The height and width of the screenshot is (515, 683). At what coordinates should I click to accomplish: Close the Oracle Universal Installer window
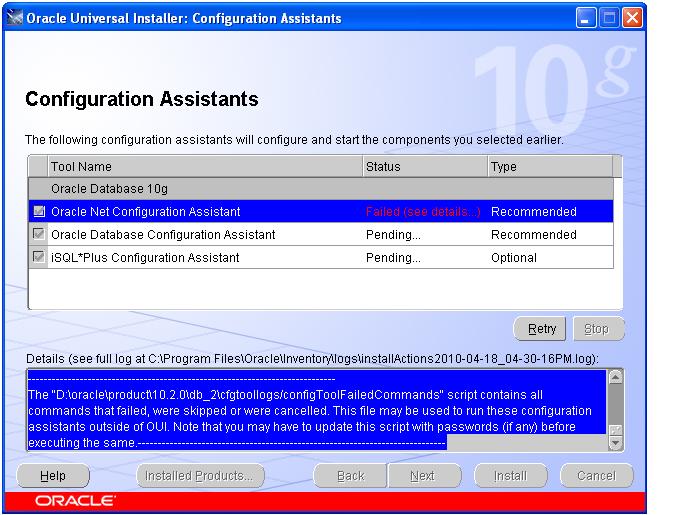click(632, 18)
